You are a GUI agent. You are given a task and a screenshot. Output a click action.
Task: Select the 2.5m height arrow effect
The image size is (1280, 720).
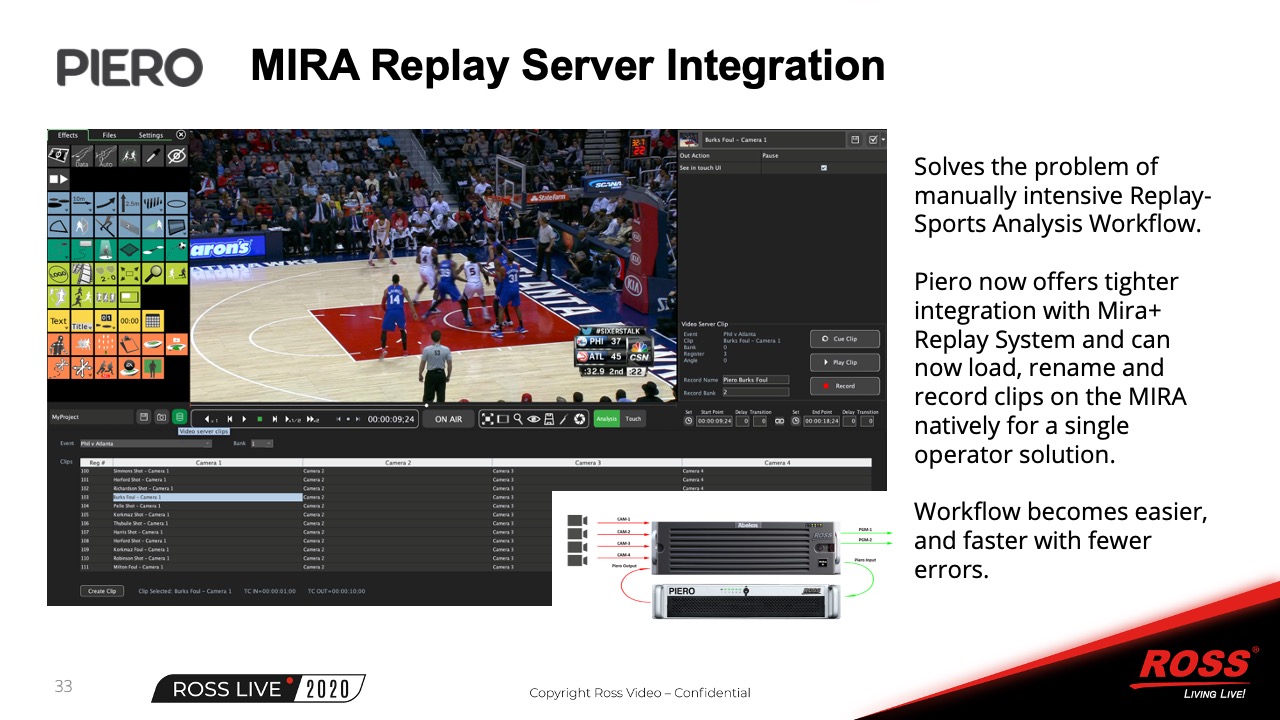tap(129, 204)
